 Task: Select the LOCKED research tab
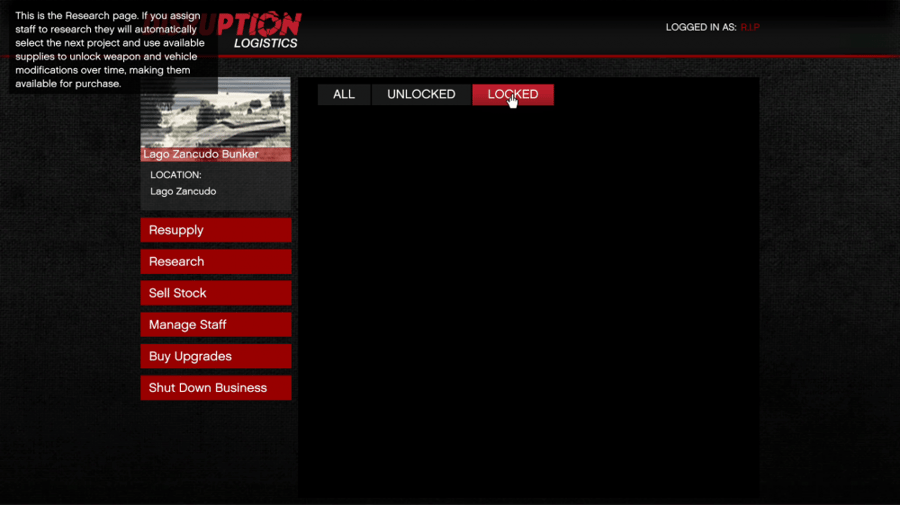(513, 95)
